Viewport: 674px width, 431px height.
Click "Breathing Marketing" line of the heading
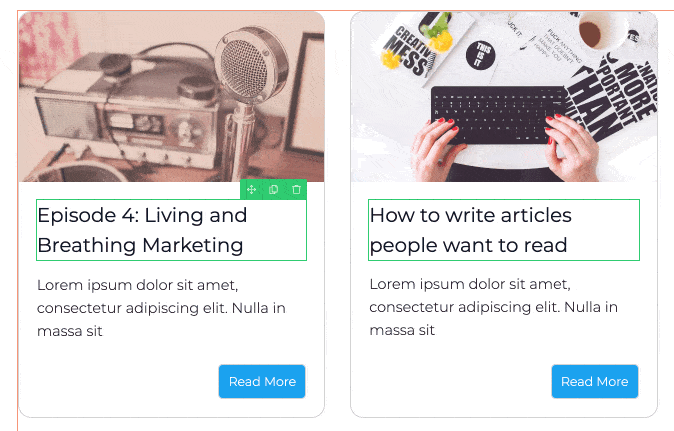(140, 245)
